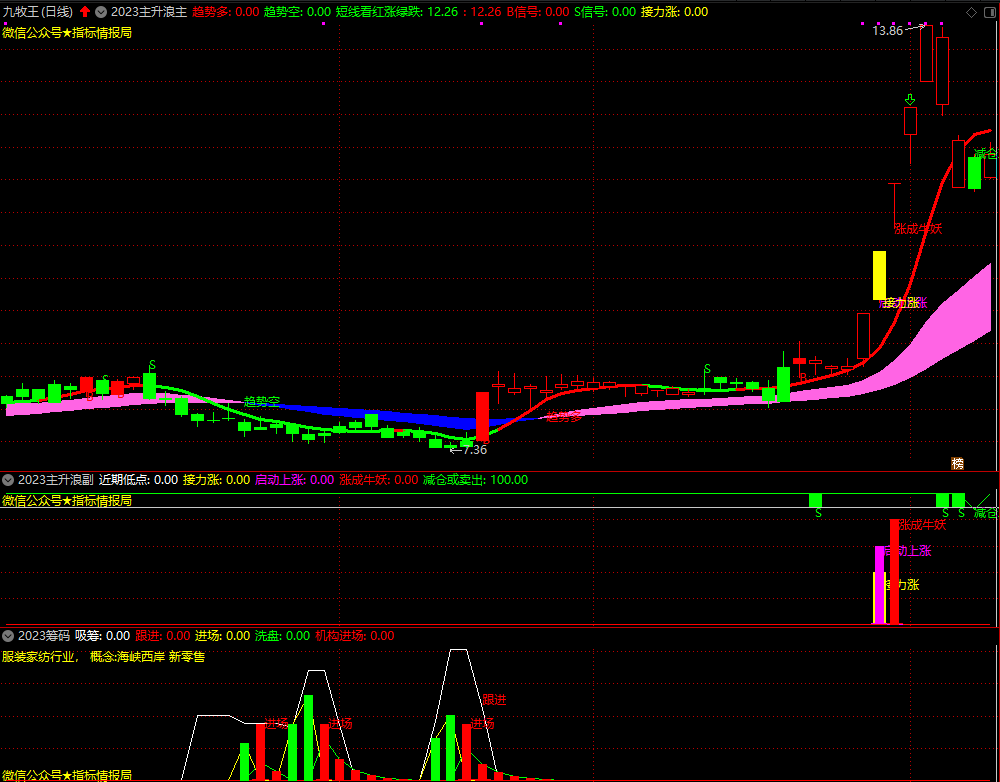Click the magenta 启动上涨 bar in sub chart
Viewport: 1000px width, 782px height.
coord(879,584)
